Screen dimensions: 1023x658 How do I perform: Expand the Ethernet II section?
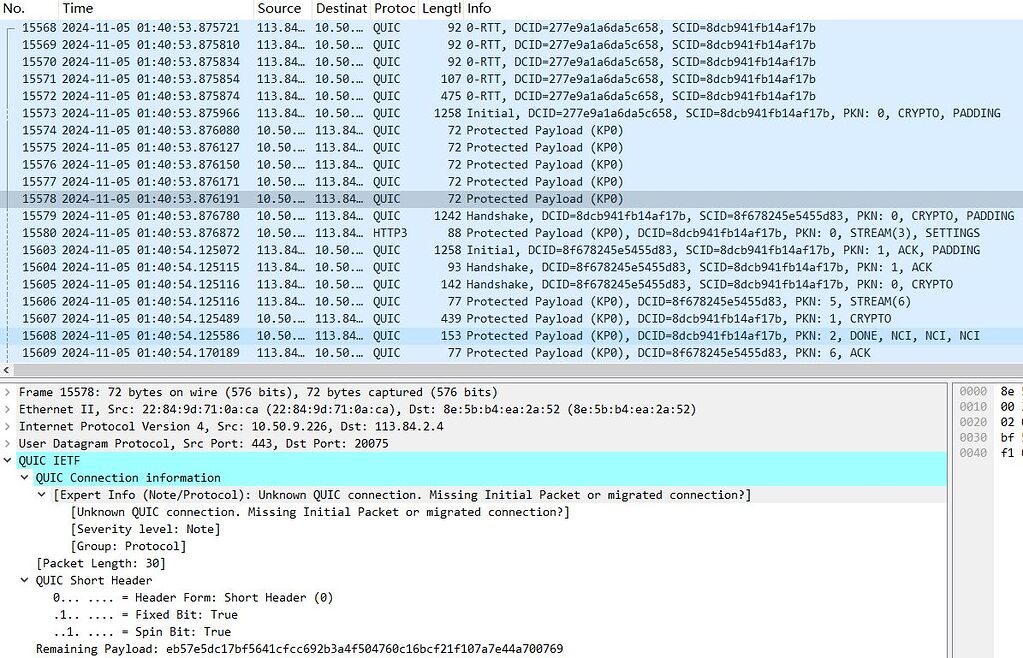(8, 408)
